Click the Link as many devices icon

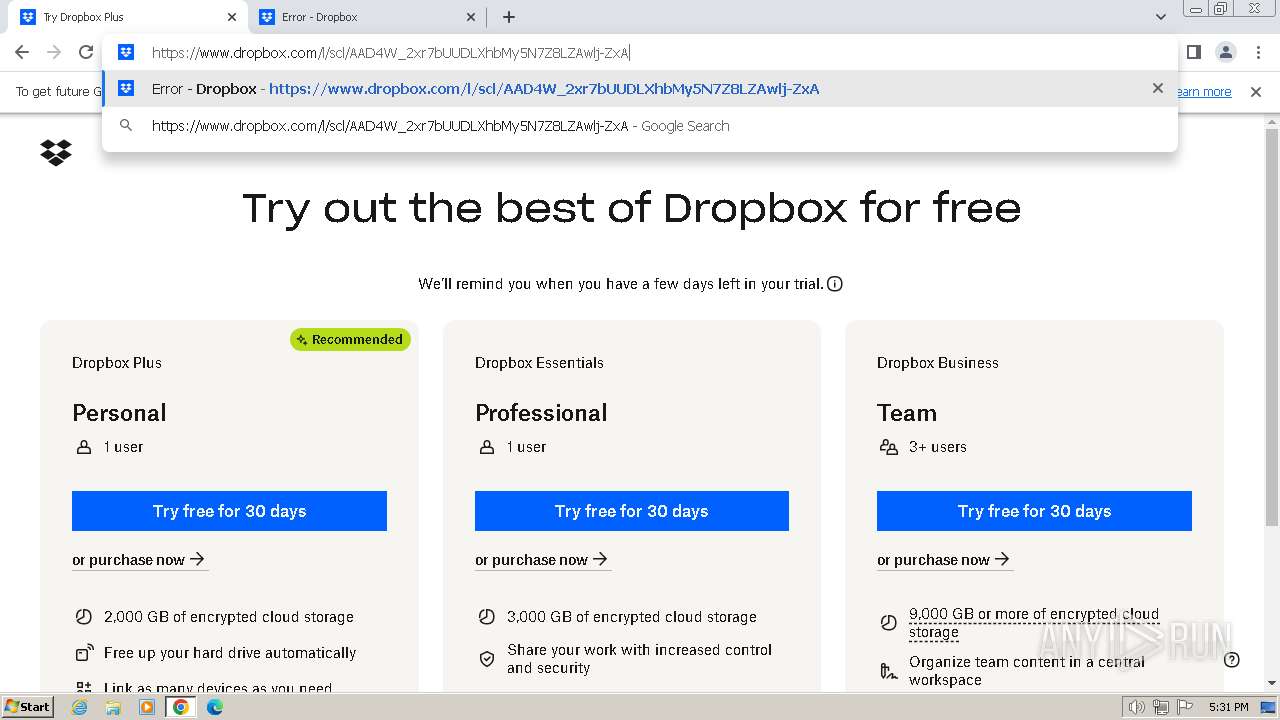pos(84,688)
